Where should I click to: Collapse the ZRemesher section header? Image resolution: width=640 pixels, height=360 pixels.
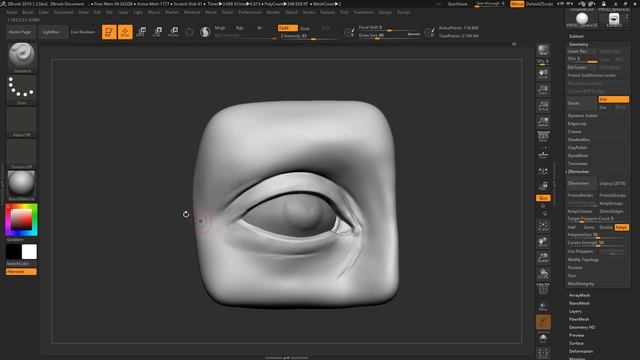pos(578,171)
